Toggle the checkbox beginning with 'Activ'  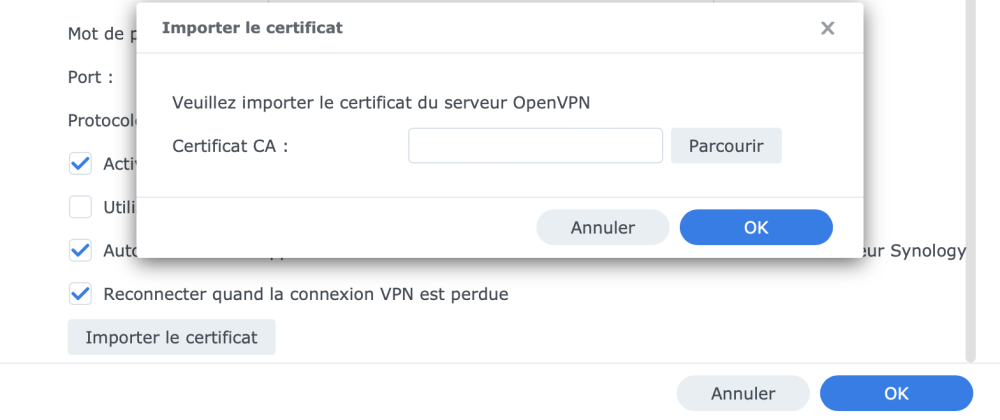click(80, 164)
